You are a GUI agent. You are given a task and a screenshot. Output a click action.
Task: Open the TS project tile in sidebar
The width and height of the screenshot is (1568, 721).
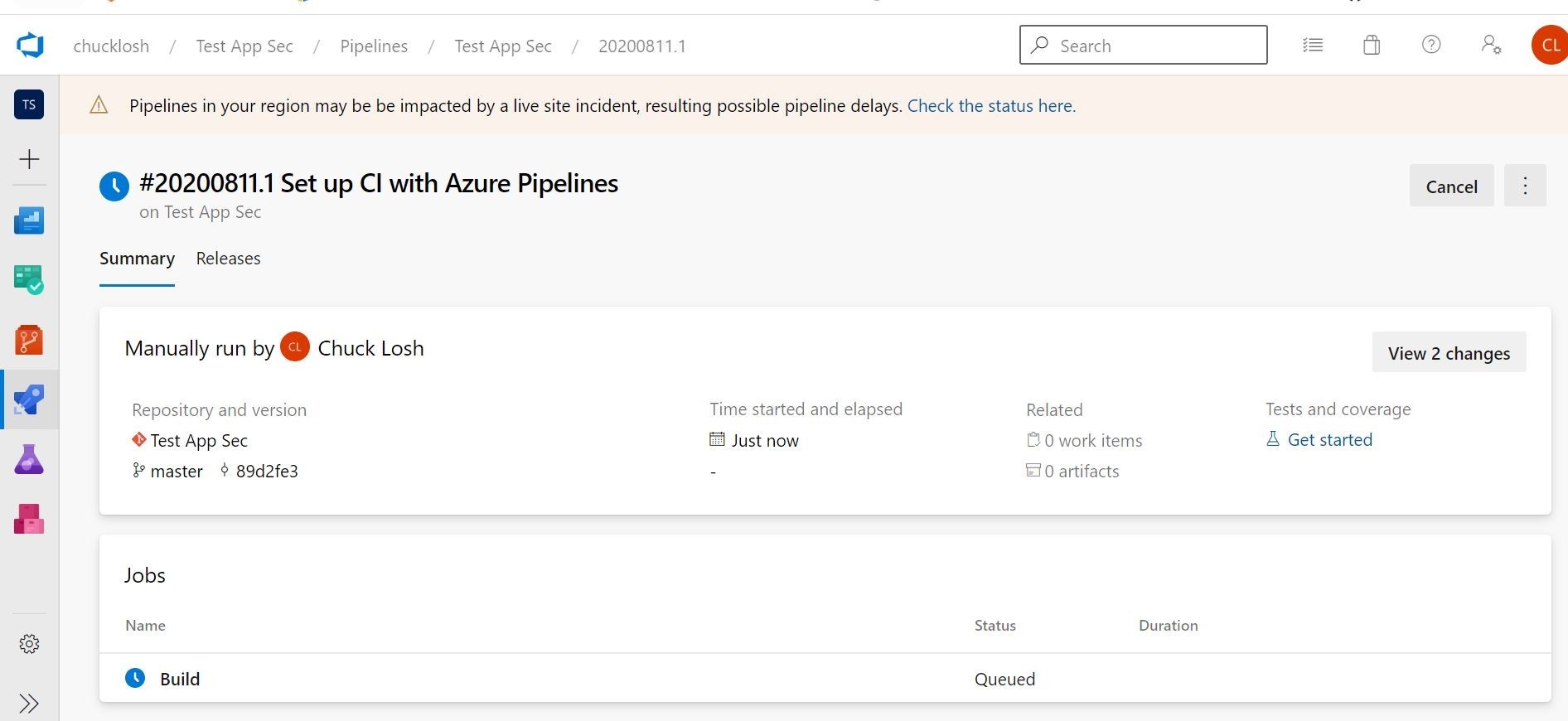(29, 104)
